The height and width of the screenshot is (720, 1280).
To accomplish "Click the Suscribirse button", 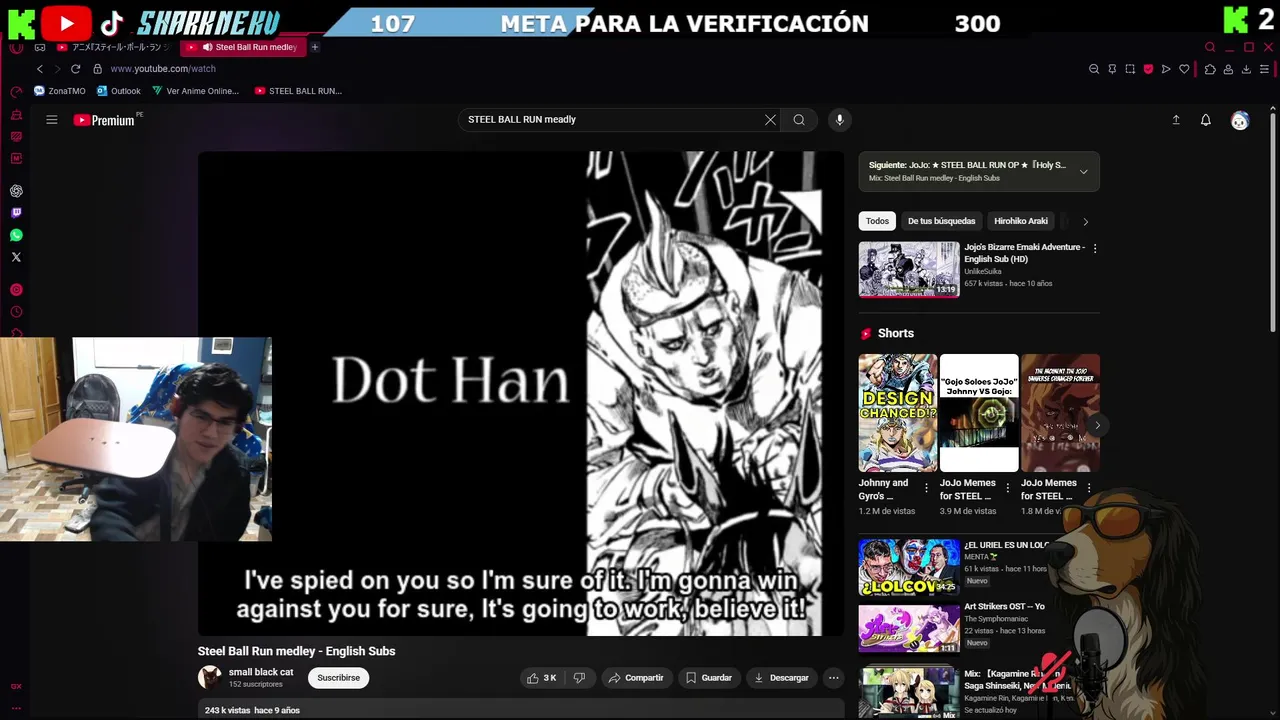I will click(338, 678).
